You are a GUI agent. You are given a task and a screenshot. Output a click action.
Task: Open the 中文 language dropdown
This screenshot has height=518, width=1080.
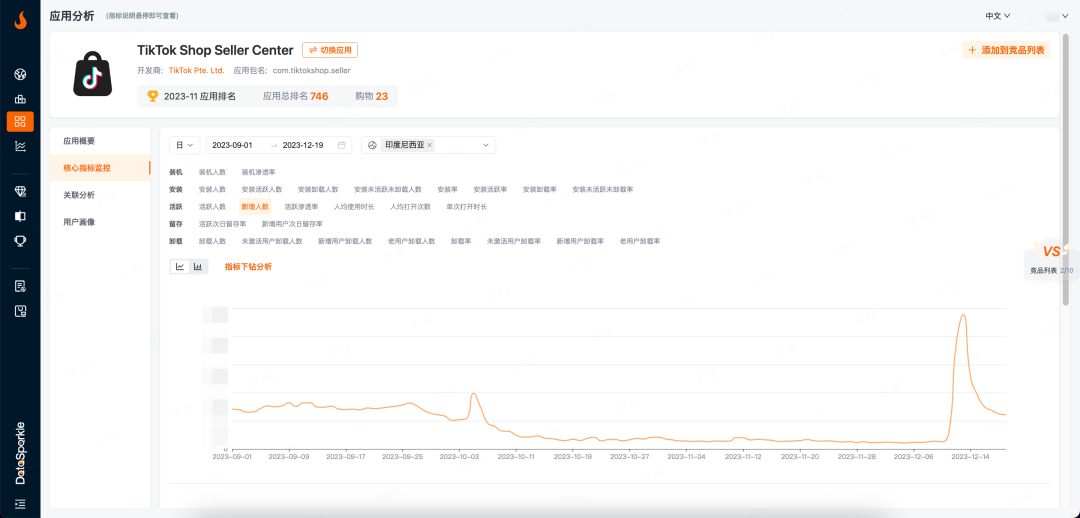pyautogui.click(x=997, y=16)
